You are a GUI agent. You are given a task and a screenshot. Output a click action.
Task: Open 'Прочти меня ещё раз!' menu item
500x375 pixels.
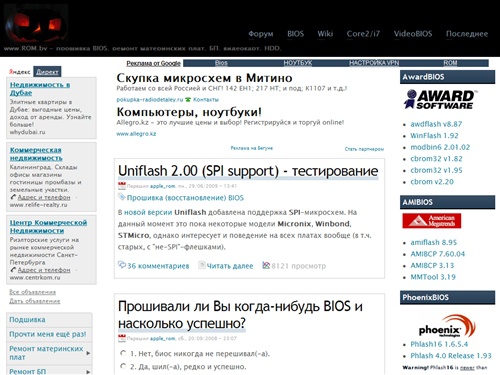click(x=48, y=334)
